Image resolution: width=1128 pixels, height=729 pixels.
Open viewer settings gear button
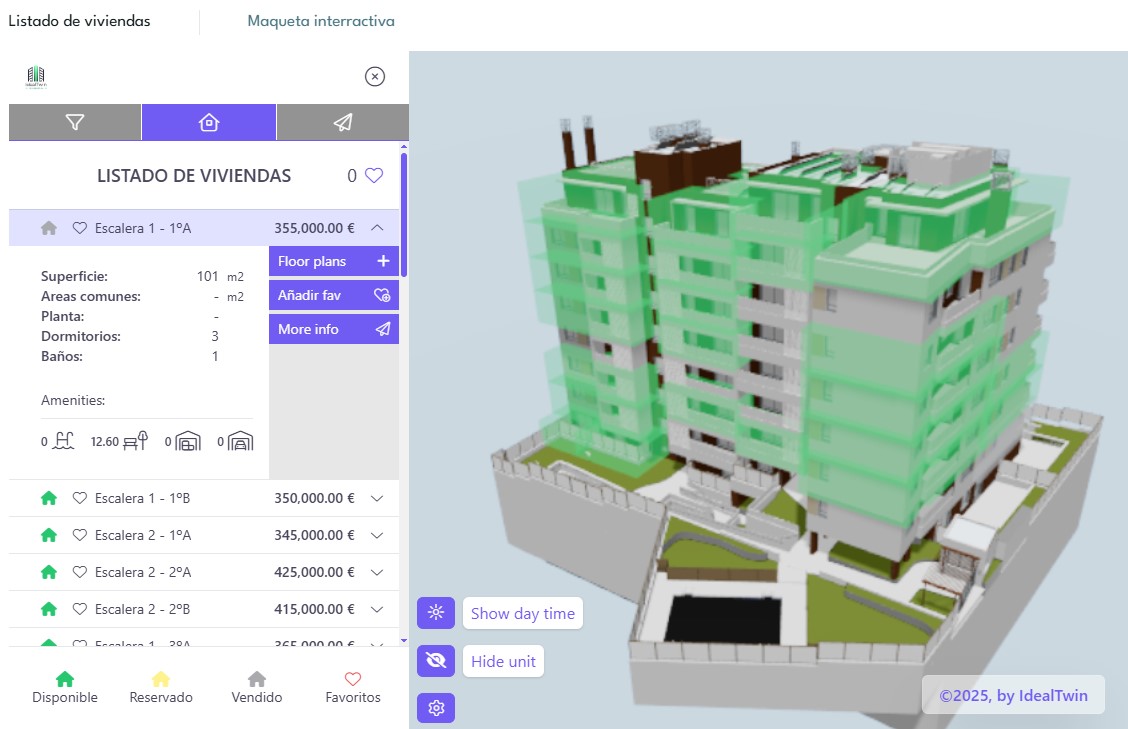(x=436, y=708)
